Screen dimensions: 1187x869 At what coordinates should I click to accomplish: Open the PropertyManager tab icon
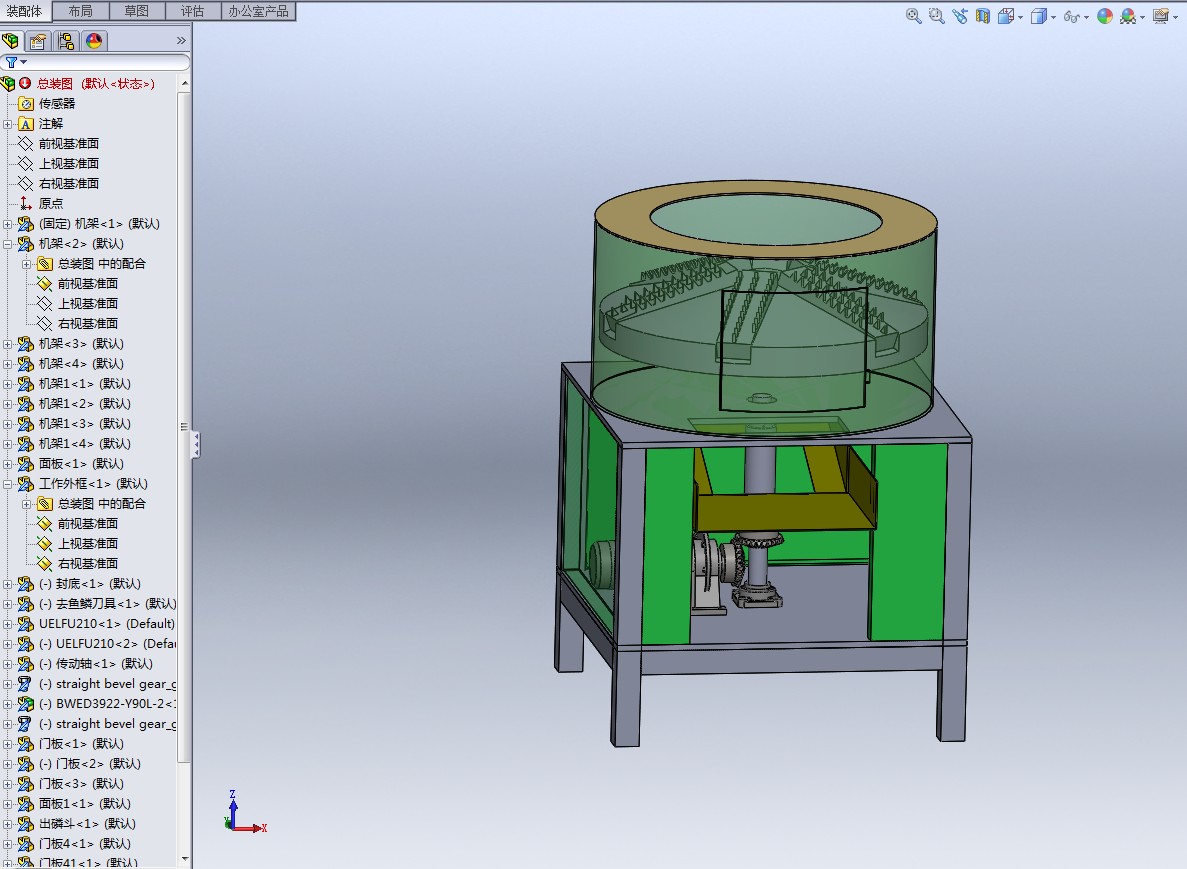38,41
